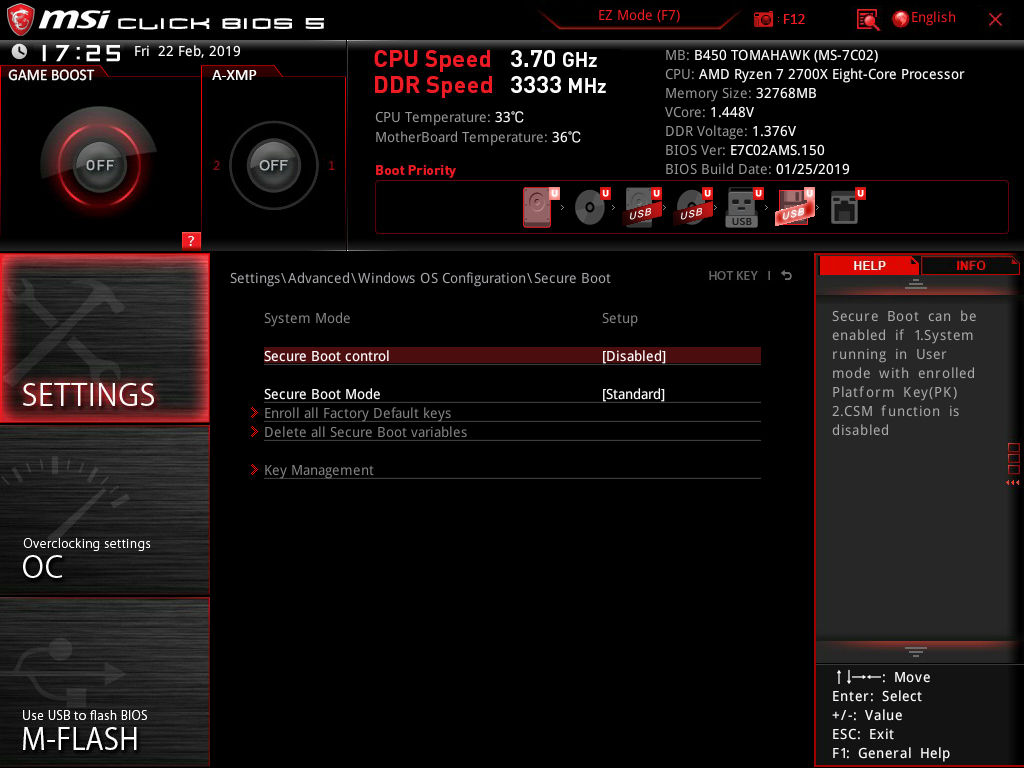This screenshot has height=768, width=1024.
Task: Click the English language globe icon
Action: tap(900, 17)
